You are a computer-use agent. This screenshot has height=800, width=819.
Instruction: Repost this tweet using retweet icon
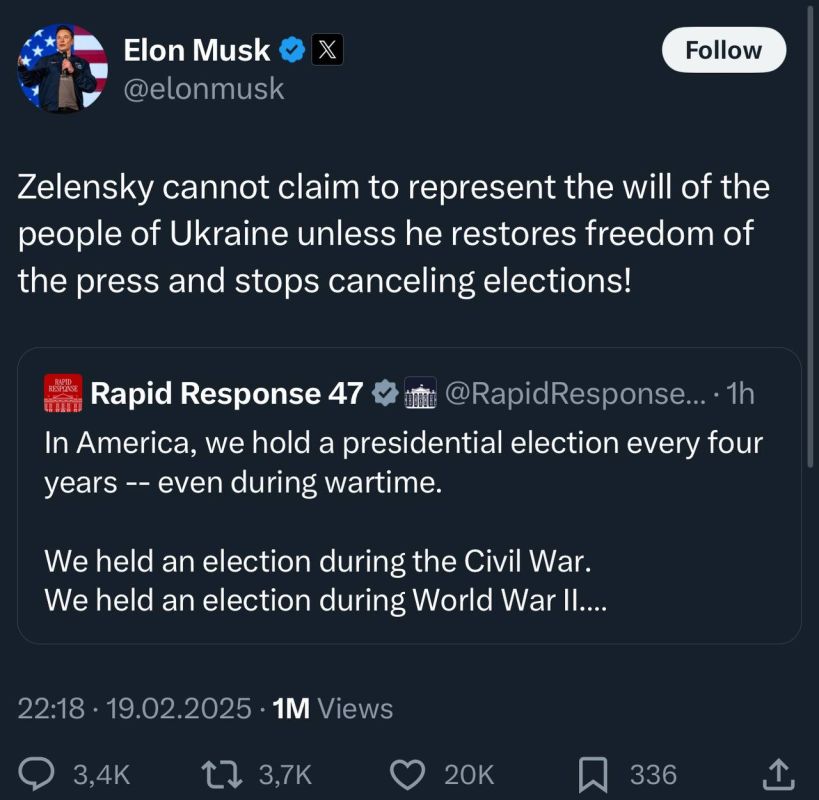click(x=221, y=774)
